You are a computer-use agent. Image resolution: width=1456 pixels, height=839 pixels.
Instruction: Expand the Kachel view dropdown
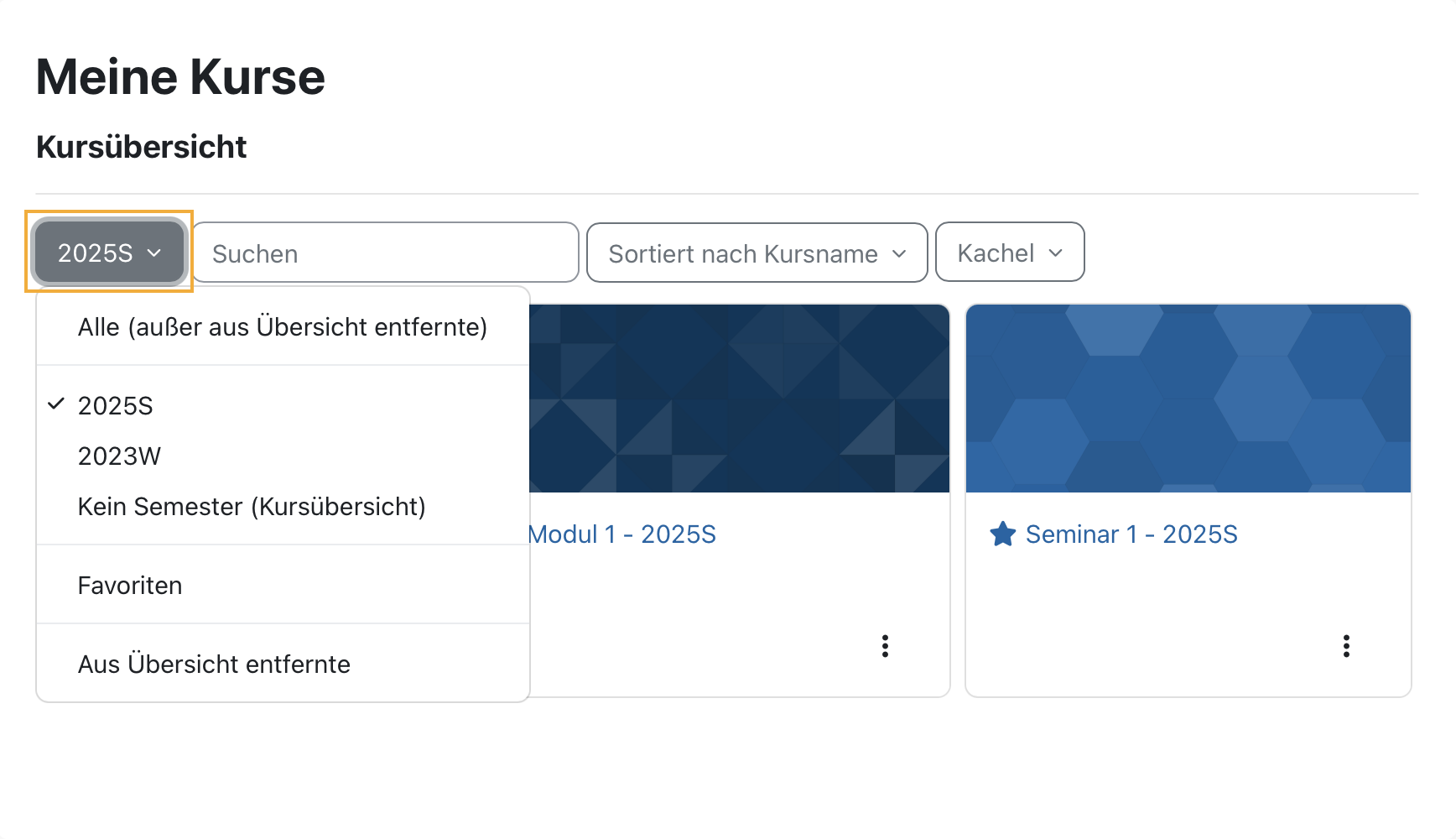coord(1010,252)
